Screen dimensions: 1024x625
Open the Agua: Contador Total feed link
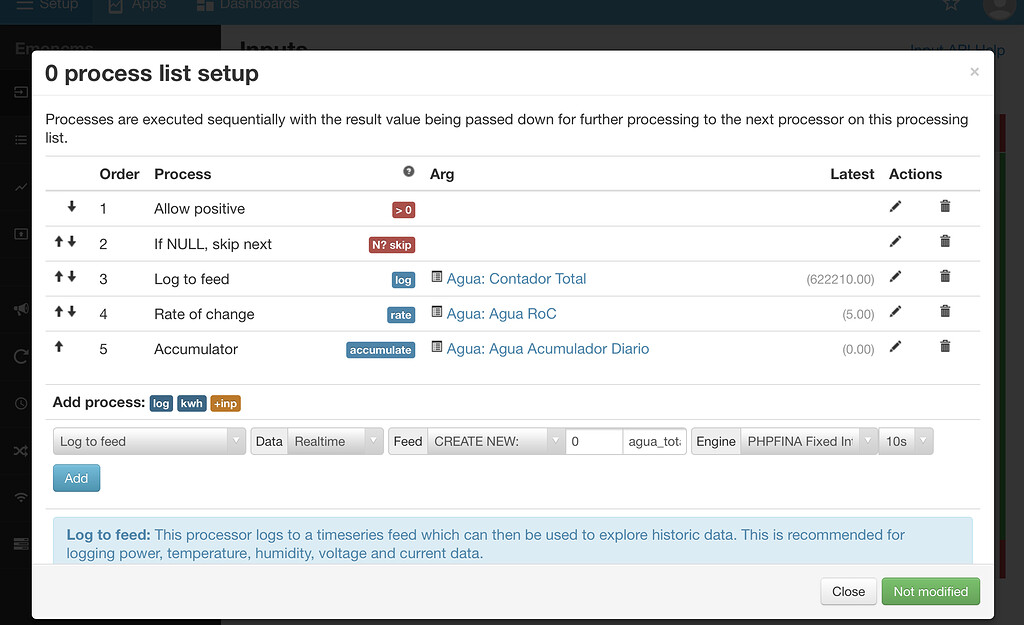click(517, 278)
